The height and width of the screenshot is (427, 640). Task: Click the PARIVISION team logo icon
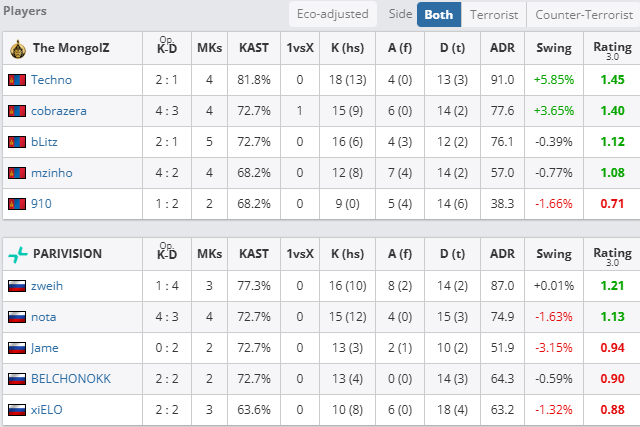point(18,254)
